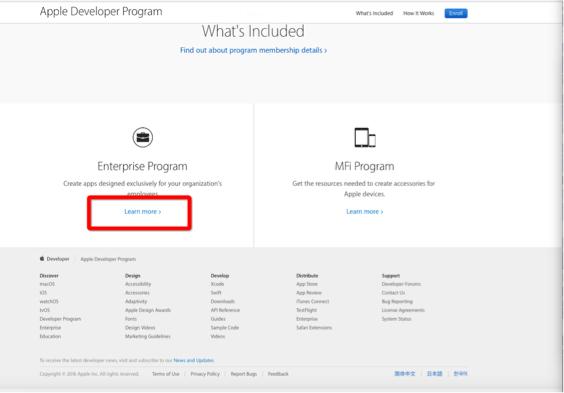Open Marketing Guidelines link

coord(148,336)
